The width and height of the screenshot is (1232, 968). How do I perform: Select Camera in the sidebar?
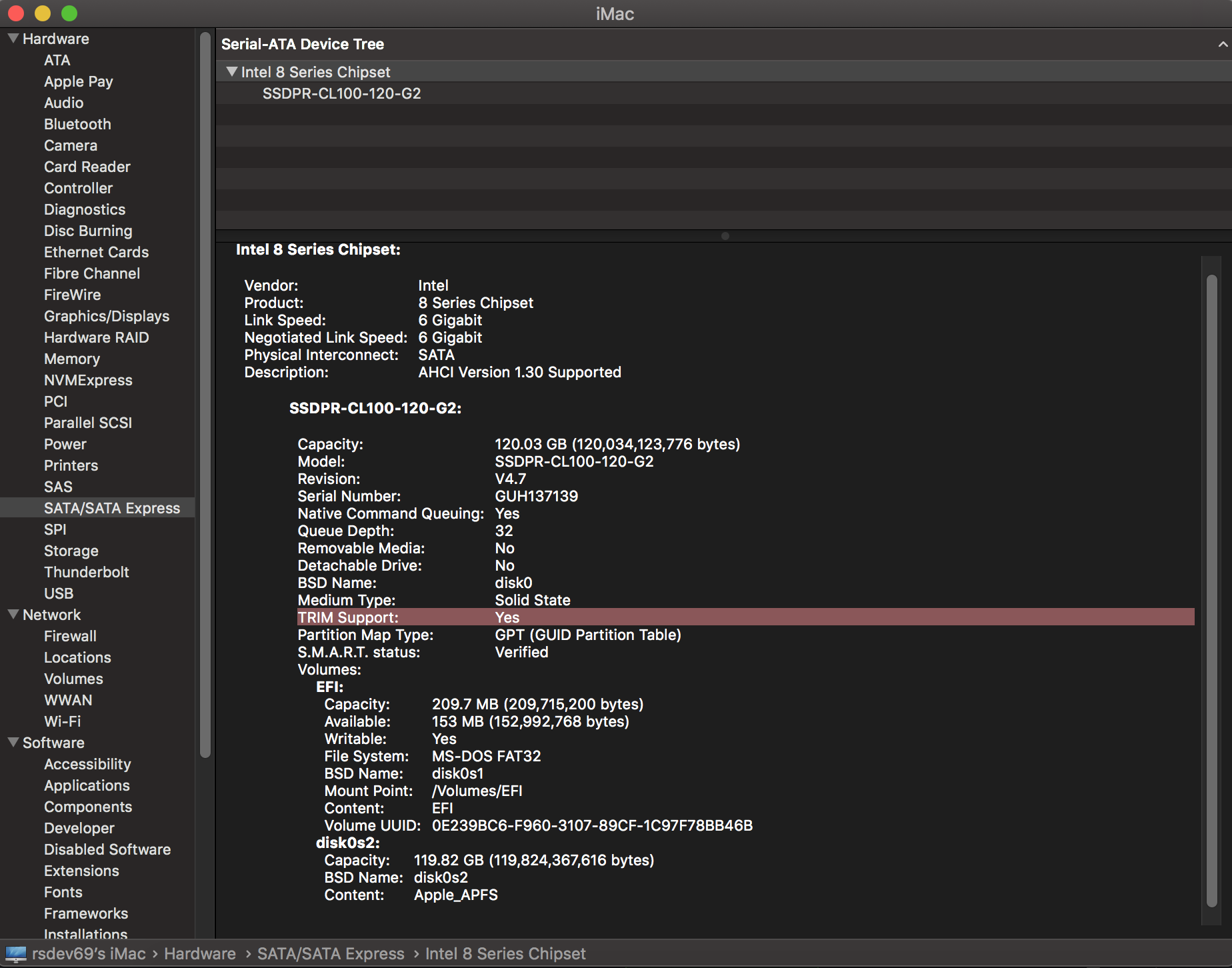[x=71, y=145]
